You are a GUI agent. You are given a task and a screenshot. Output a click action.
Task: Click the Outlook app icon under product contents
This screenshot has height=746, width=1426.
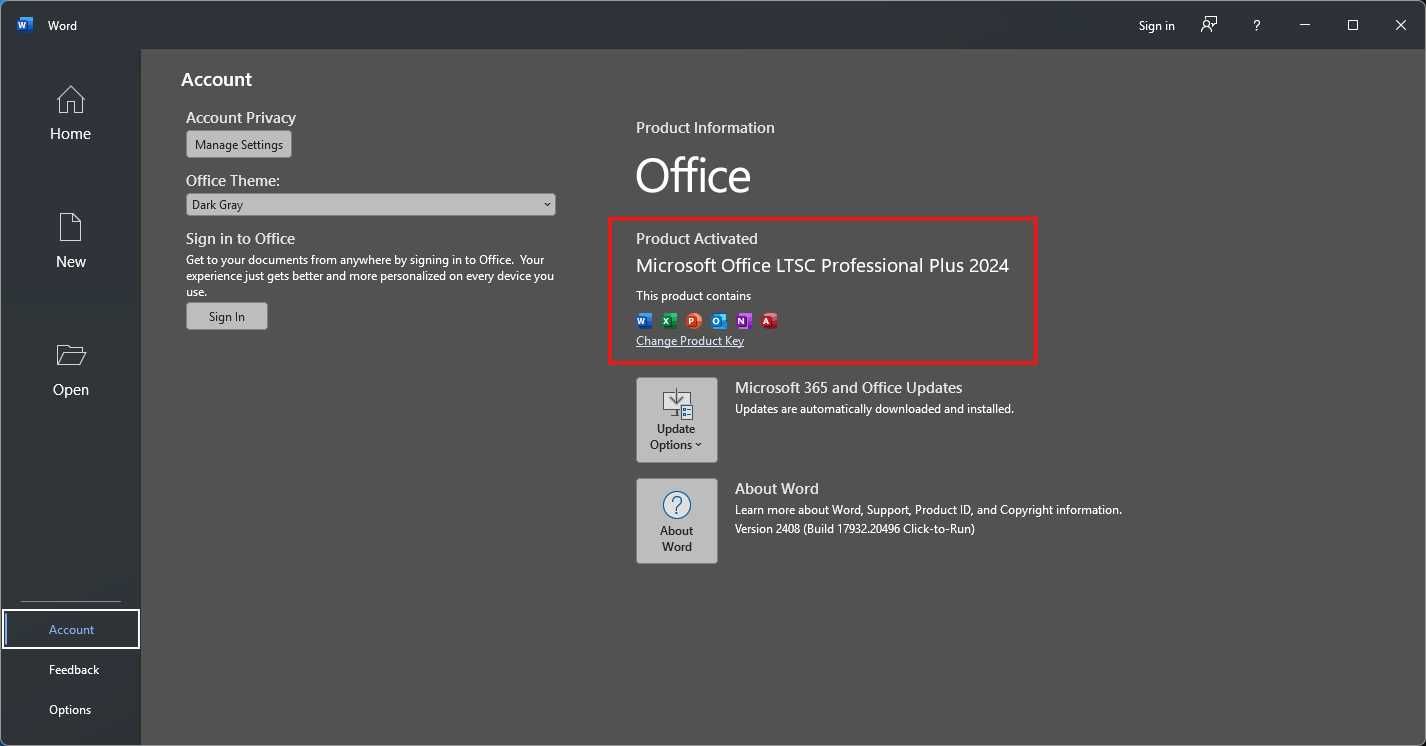click(719, 321)
